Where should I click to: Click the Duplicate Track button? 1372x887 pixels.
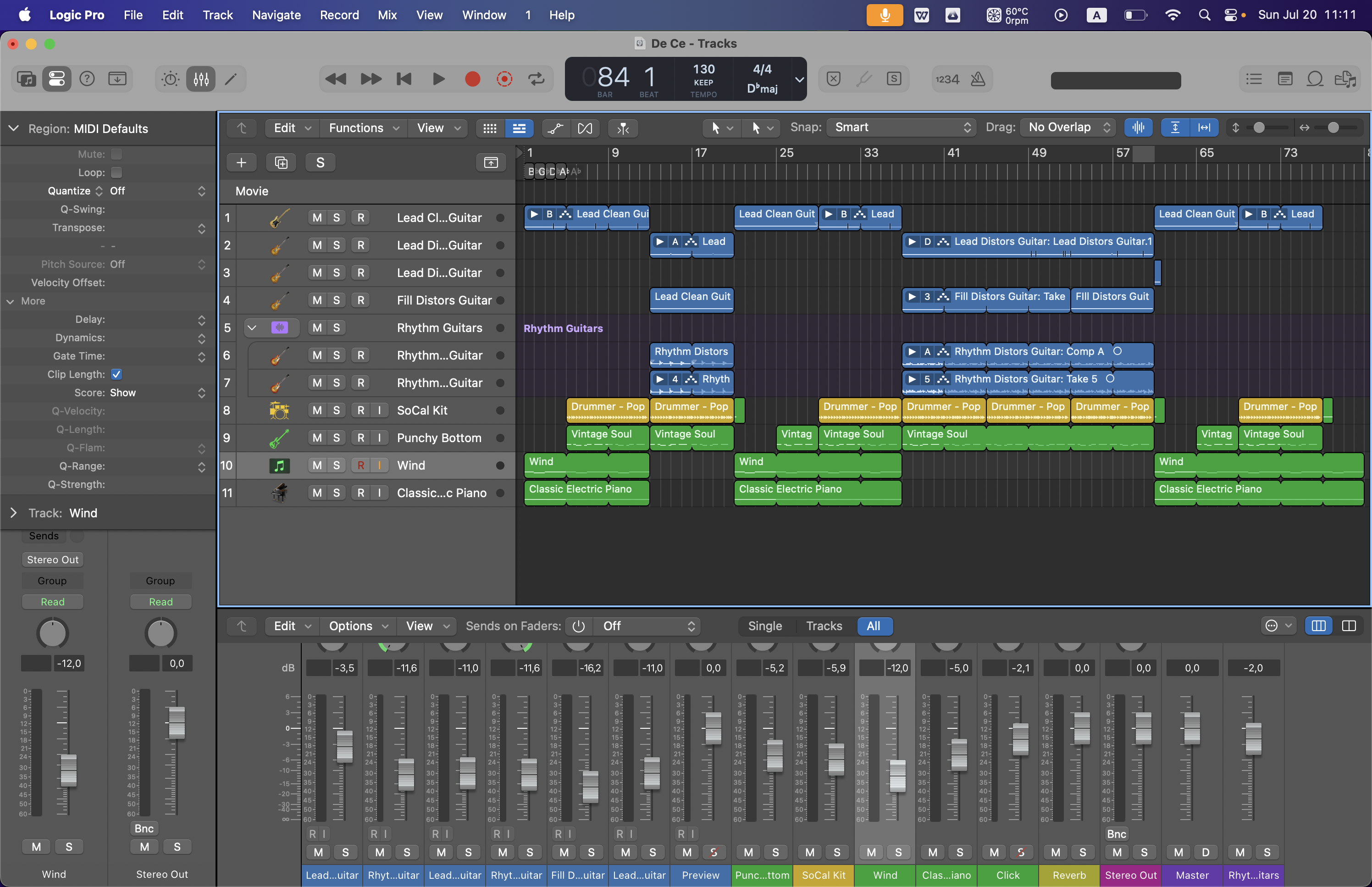pos(281,163)
